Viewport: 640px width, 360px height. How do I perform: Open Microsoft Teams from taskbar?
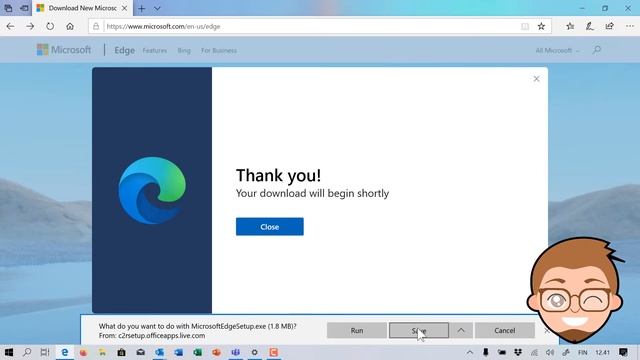(x=236, y=352)
